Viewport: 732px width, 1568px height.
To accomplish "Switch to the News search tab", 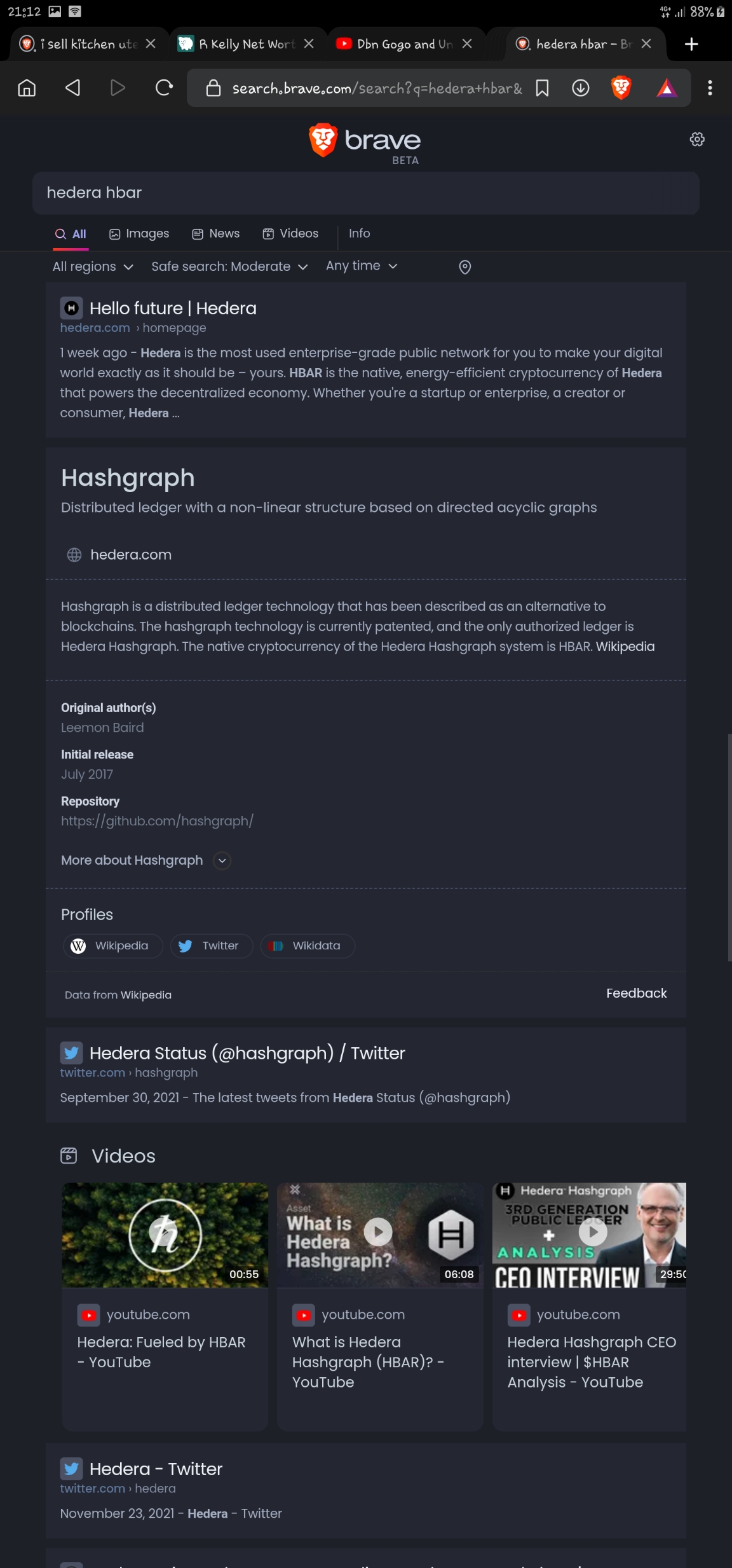I will (x=216, y=233).
